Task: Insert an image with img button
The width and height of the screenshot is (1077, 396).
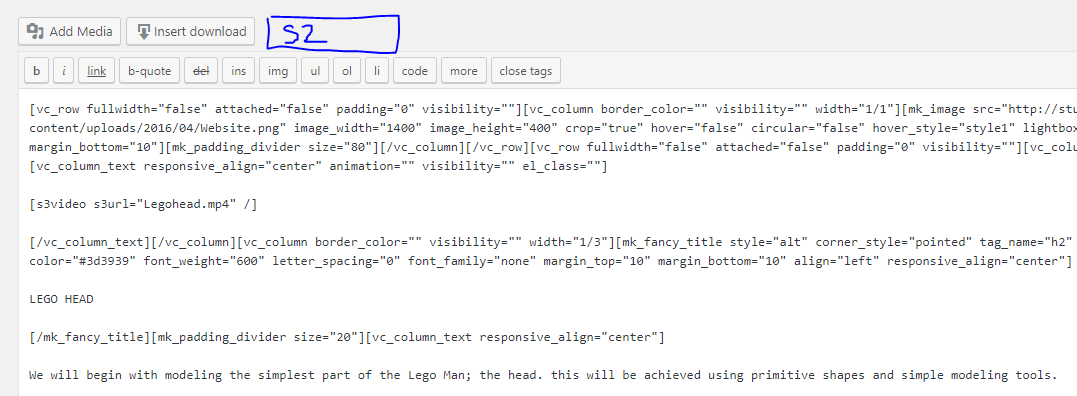Action: click(278, 71)
